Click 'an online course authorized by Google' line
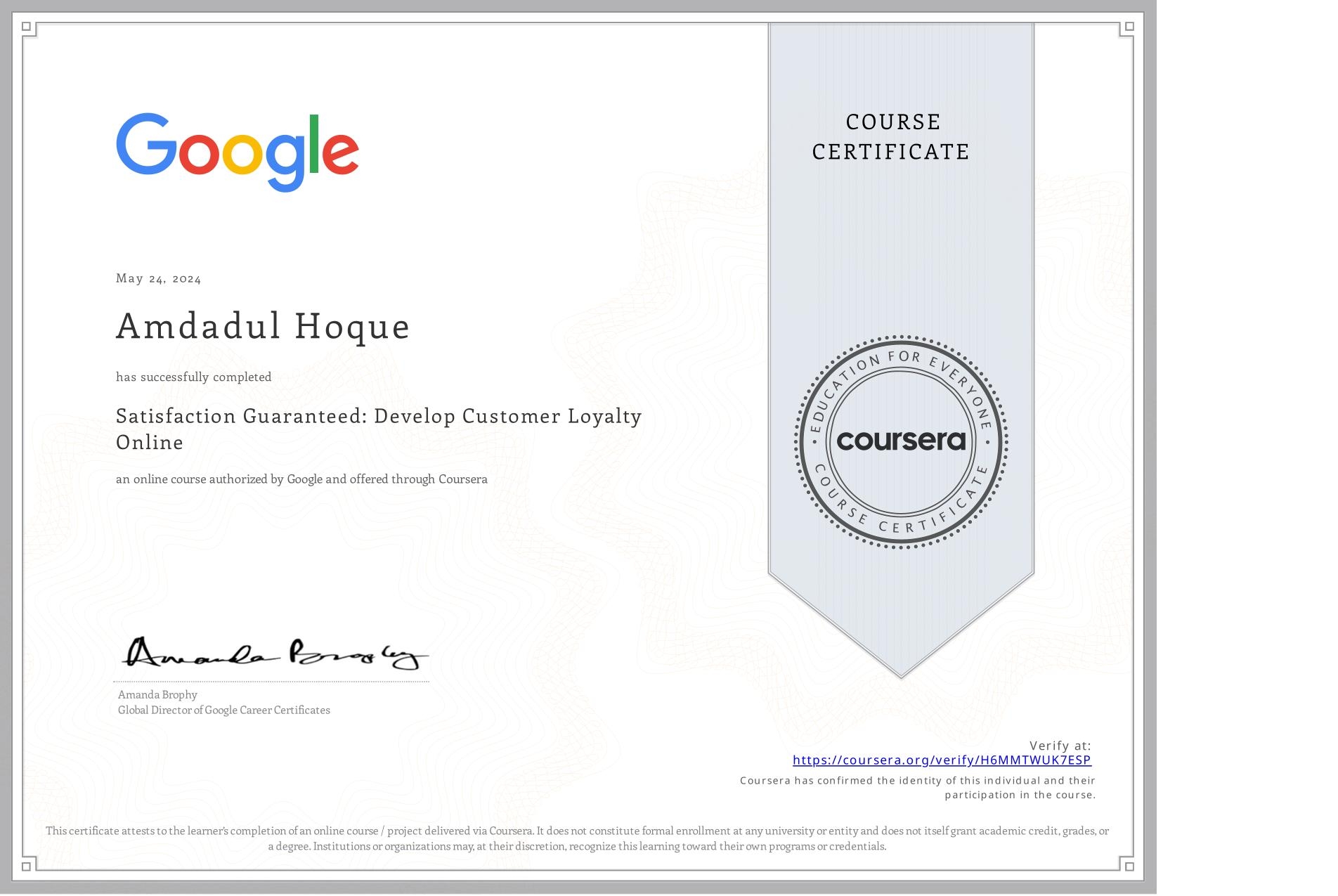 coord(301,479)
